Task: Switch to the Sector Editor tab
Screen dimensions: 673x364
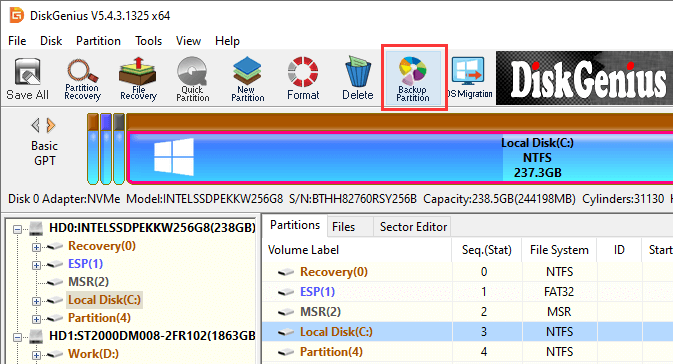Action: pos(413,227)
